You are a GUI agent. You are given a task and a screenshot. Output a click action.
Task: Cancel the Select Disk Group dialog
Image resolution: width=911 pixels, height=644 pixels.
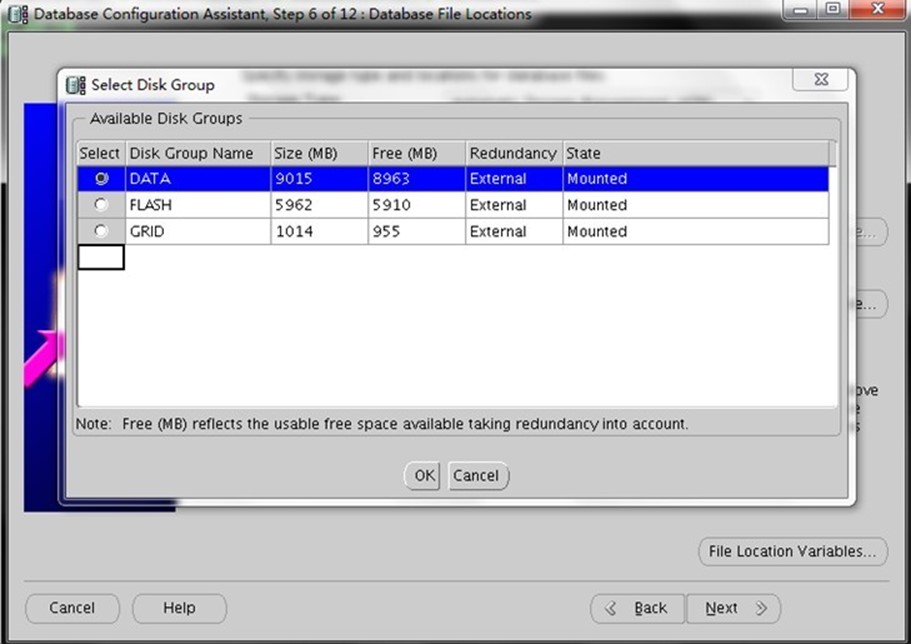click(478, 475)
